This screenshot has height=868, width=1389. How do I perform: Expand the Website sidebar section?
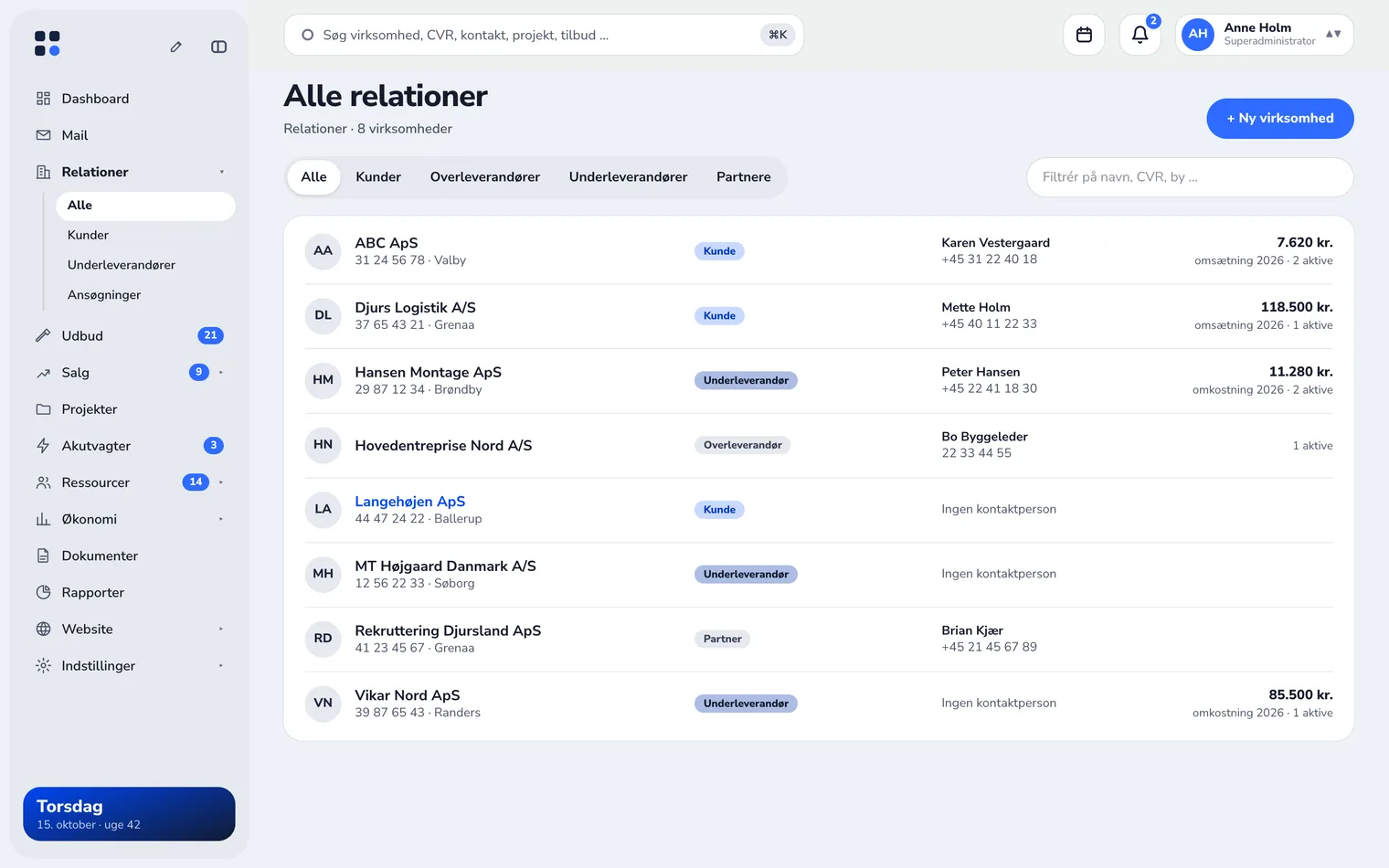(221, 629)
